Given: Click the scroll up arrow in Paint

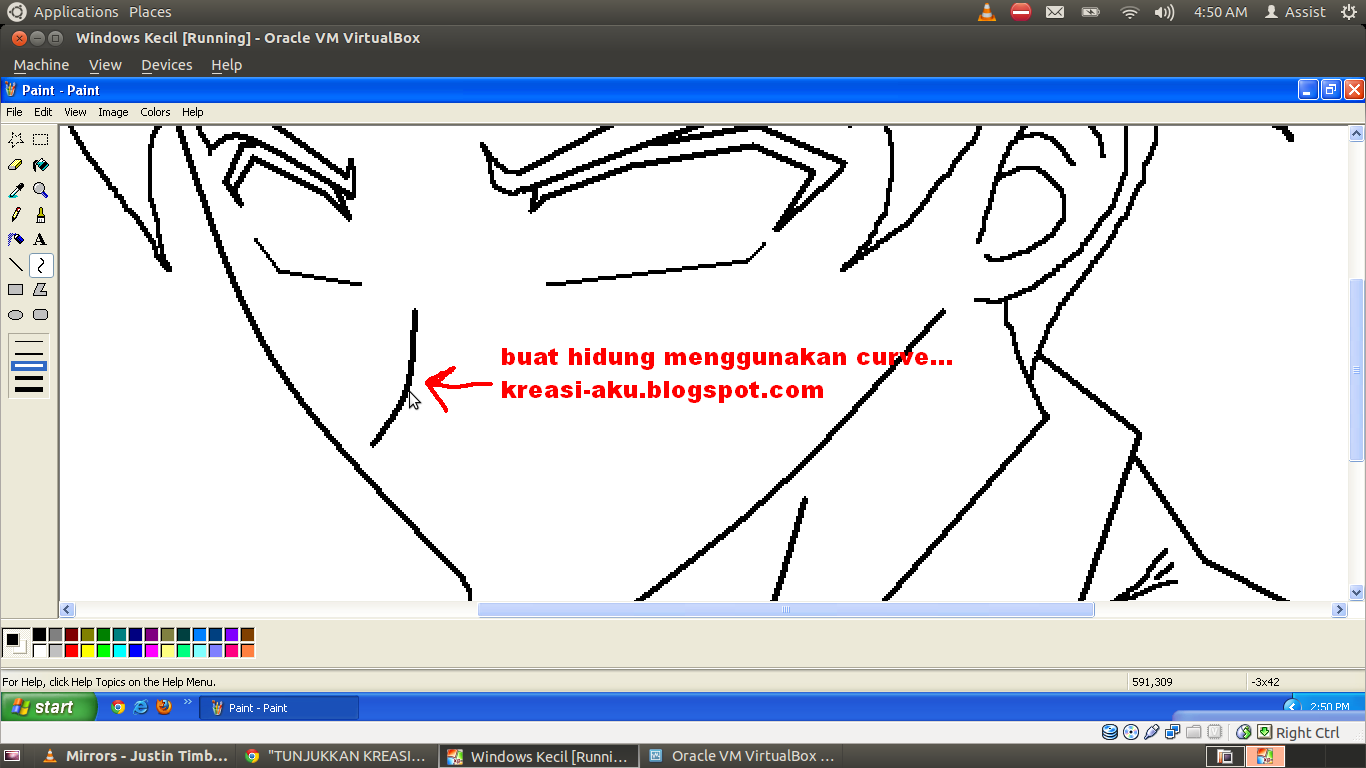Looking at the screenshot, I should (x=1357, y=133).
